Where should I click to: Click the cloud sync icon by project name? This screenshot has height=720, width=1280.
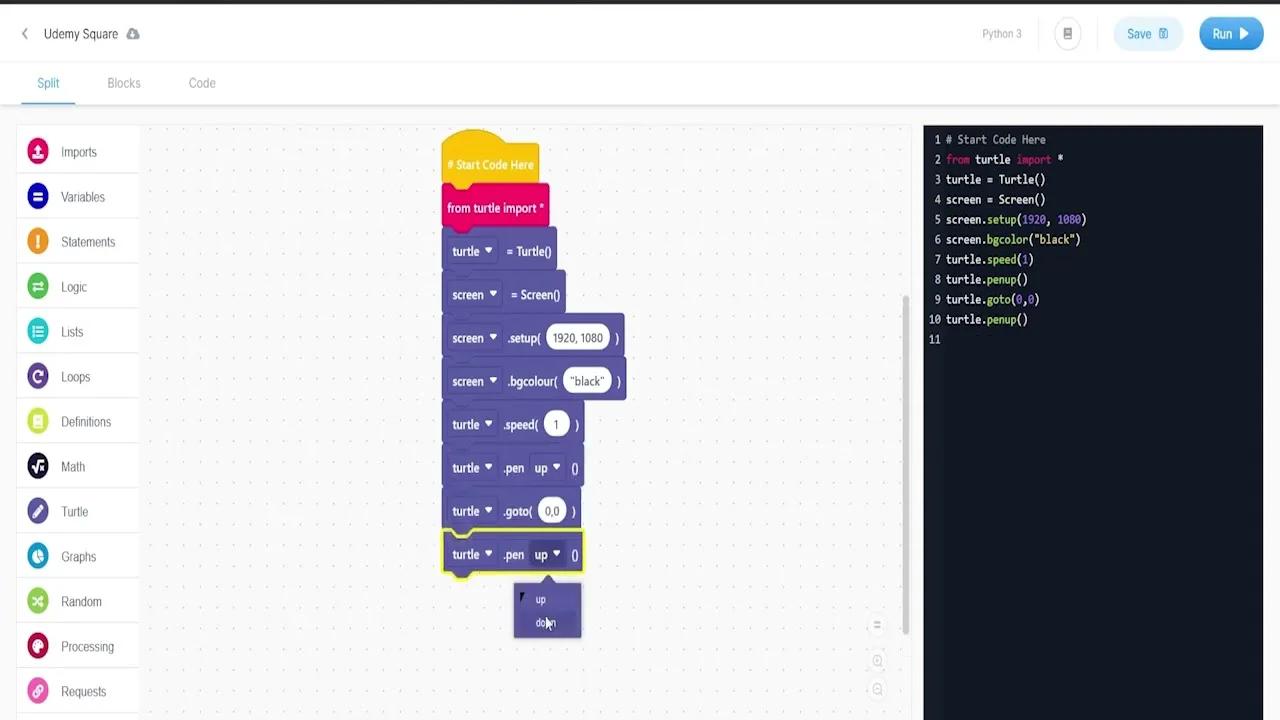[x=133, y=34]
